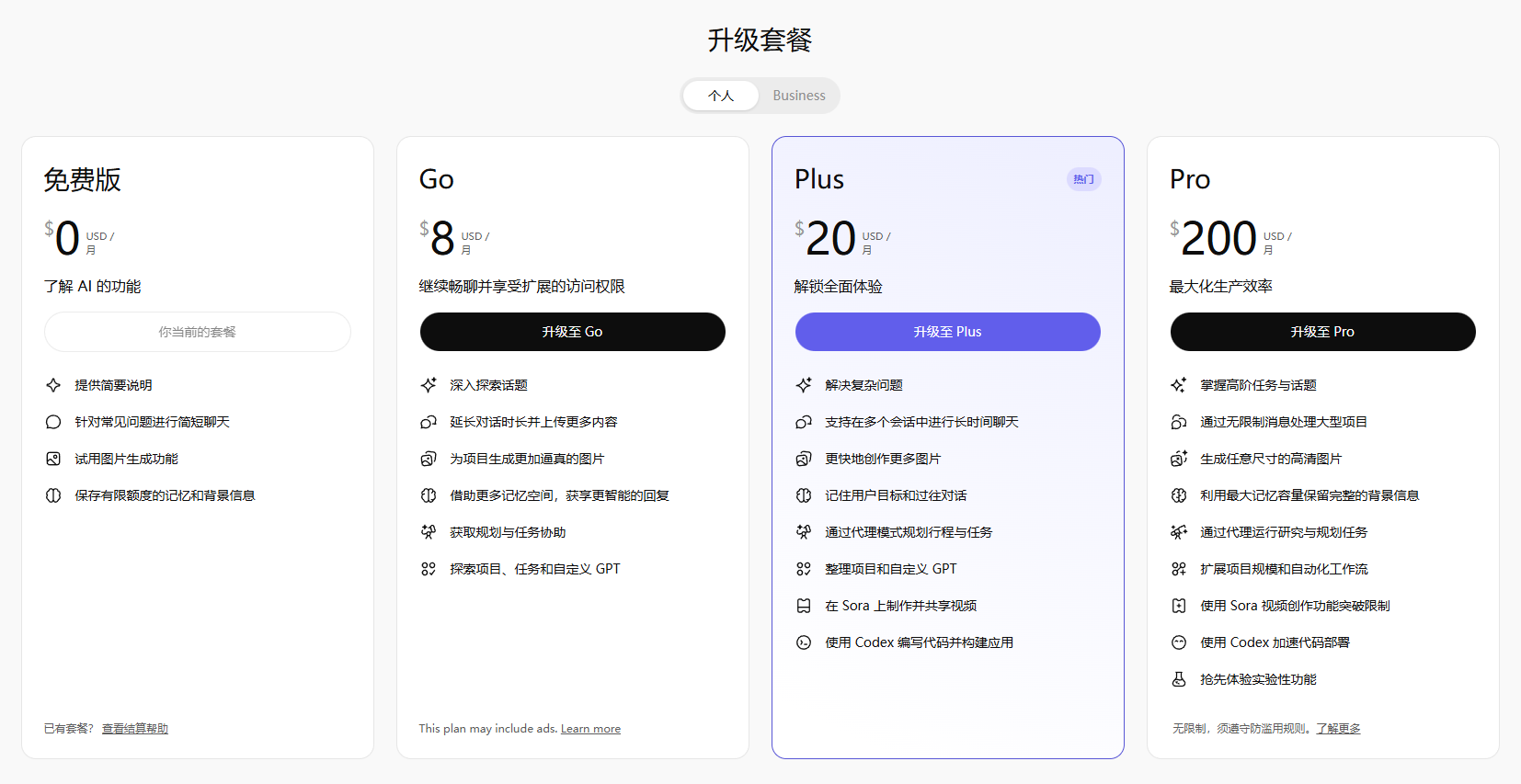The height and width of the screenshot is (784, 1521).
Task: Select the 个人 plan tab
Action: 721,96
